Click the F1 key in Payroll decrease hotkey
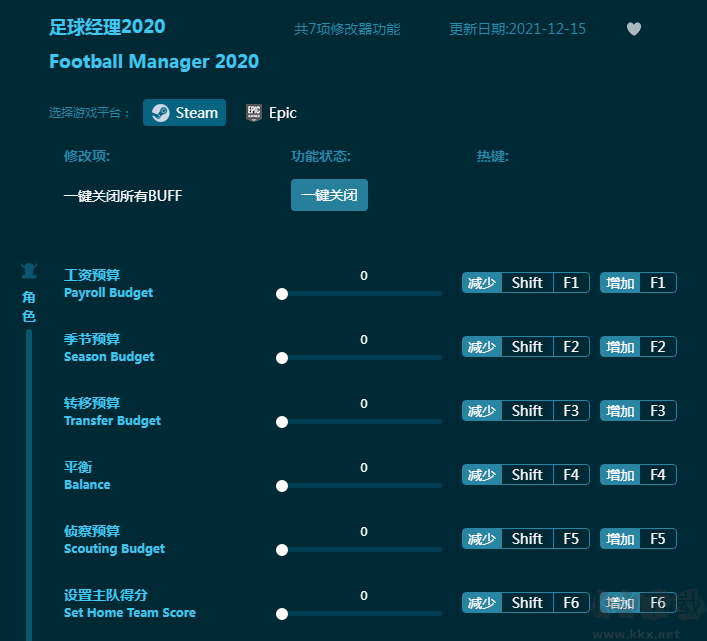This screenshot has width=707, height=641. coord(571,283)
